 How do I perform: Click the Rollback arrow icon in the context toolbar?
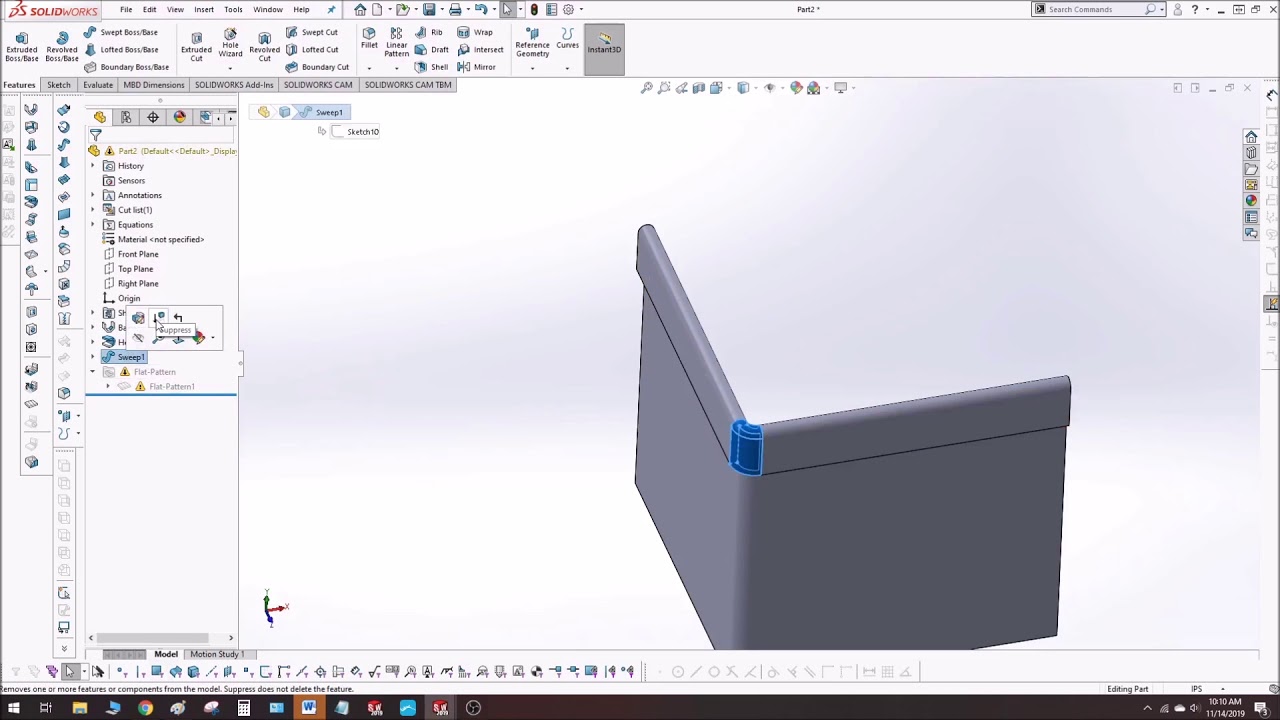tap(178, 318)
